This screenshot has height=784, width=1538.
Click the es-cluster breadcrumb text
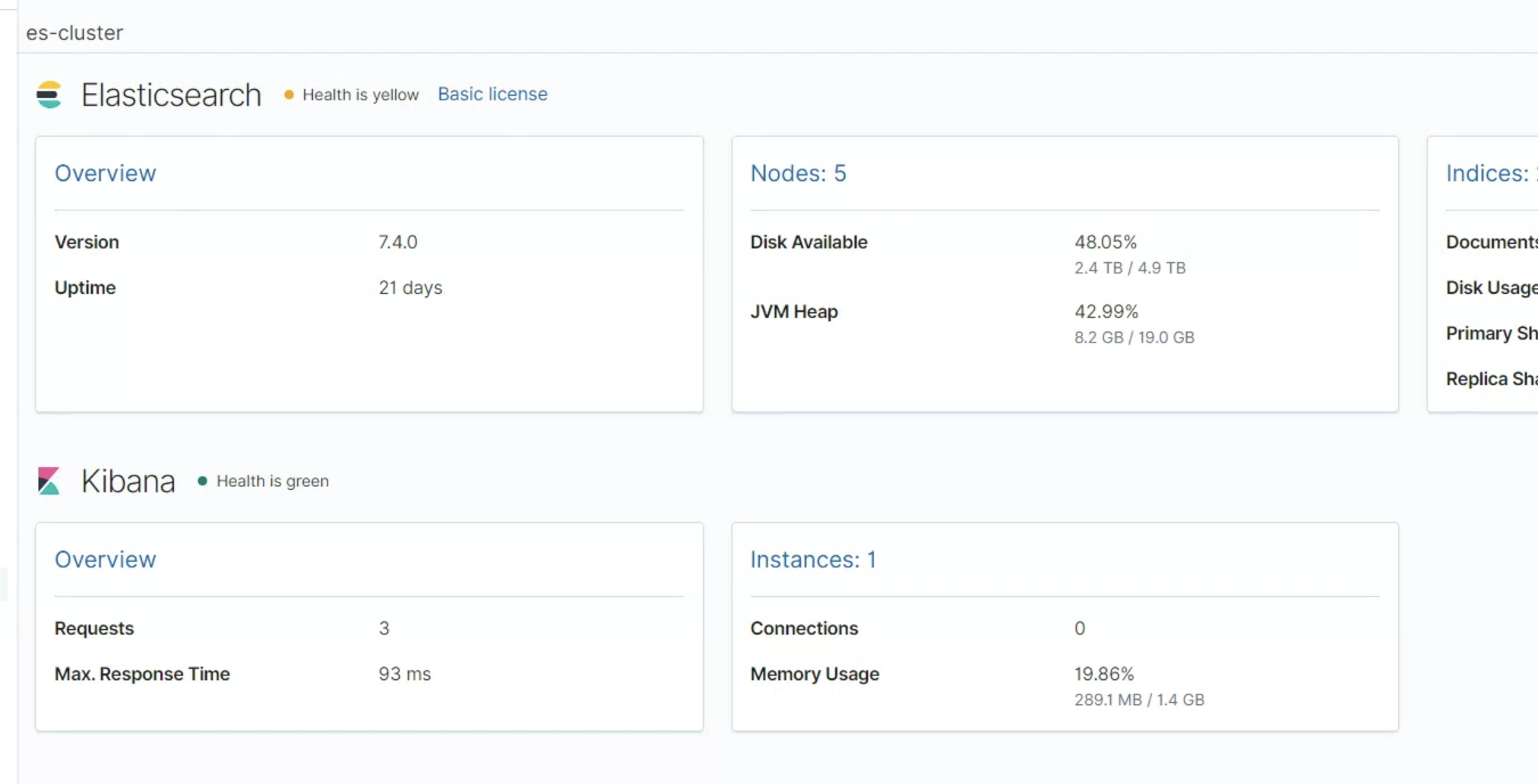coord(74,33)
